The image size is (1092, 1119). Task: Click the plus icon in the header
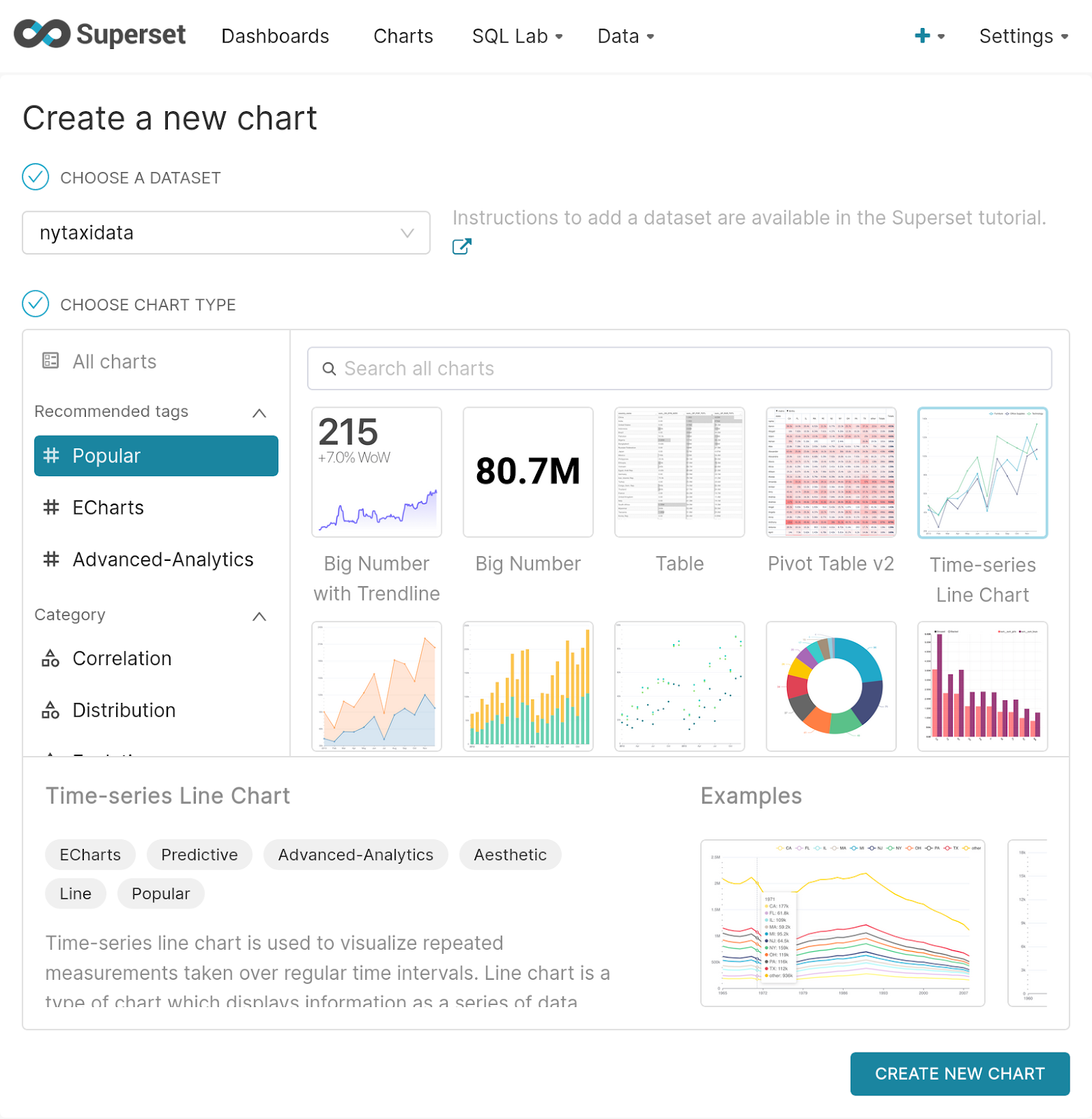pyautogui.click(x=922, y=36)
